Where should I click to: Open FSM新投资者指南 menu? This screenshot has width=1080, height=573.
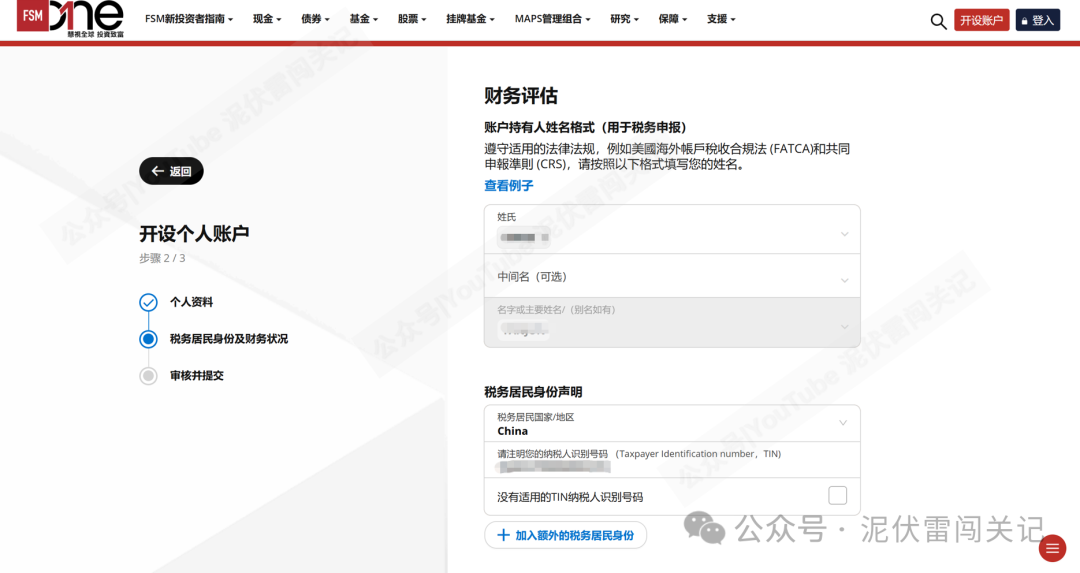tap(189, 19)
